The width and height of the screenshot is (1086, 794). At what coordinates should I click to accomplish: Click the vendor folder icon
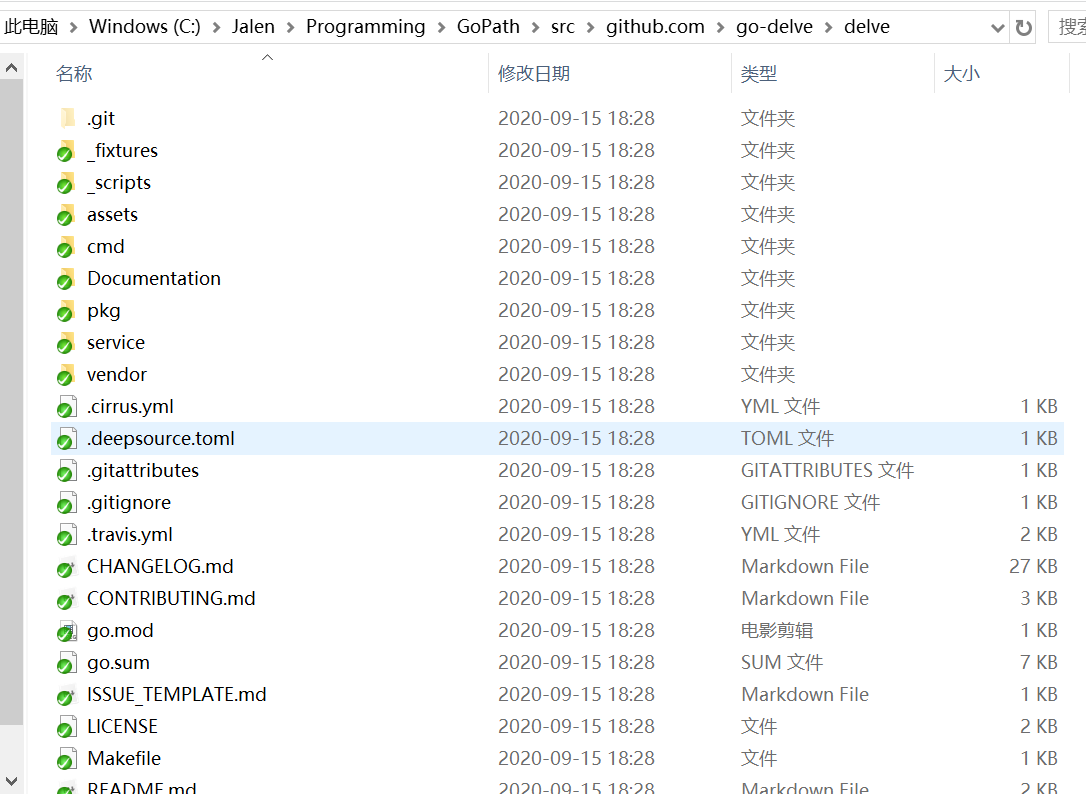67,375
